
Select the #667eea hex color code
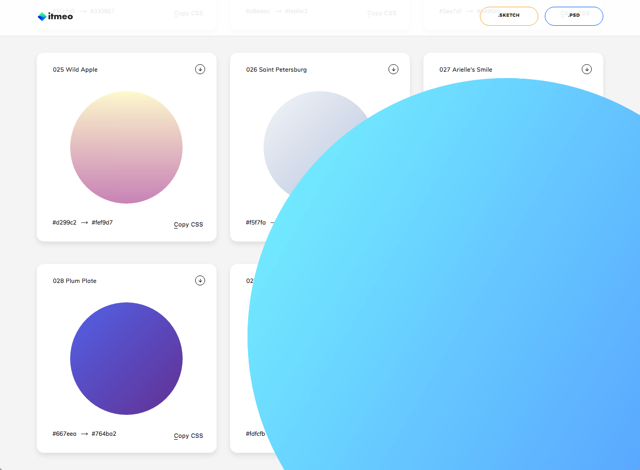pyautogui.click(x=64, y=434)
